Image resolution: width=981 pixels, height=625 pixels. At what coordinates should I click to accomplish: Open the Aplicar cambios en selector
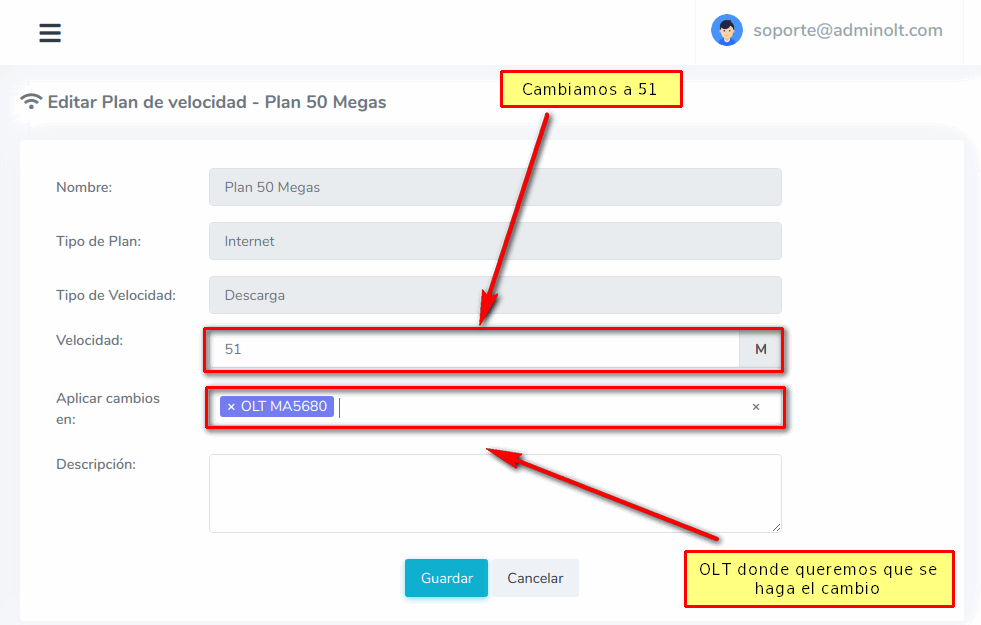tap(540, 407)
